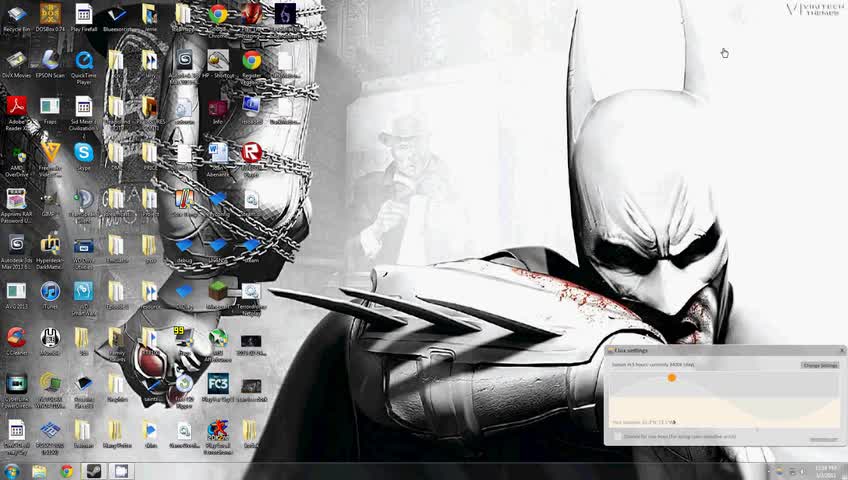The image size is (848, 480).
Task: Click Change Settings in the f.lux window
Action: pos(820,365)
